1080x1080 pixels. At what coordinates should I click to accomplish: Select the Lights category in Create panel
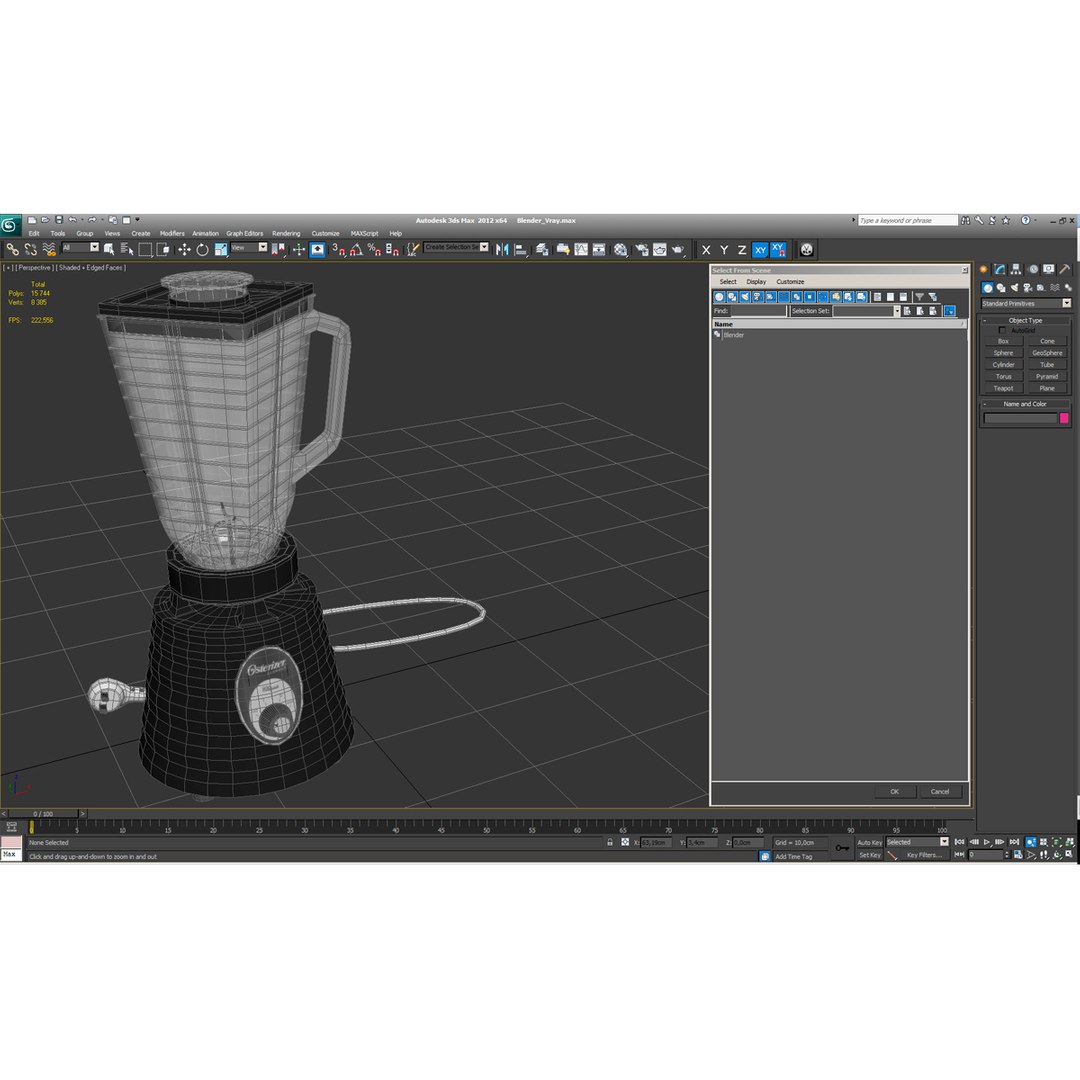1015,287
